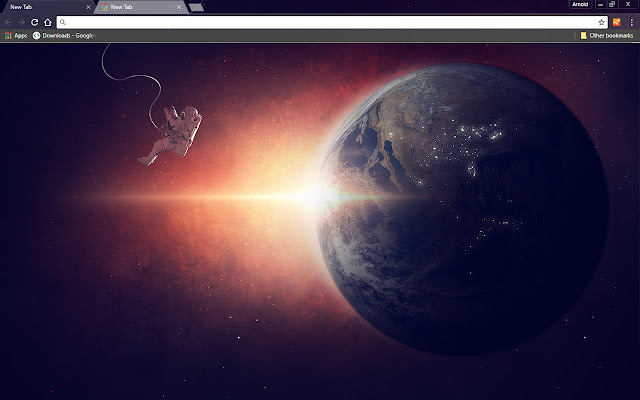Reload the page with the refresh icon
This screenshot has width=640, height=400.
[35, 22]
